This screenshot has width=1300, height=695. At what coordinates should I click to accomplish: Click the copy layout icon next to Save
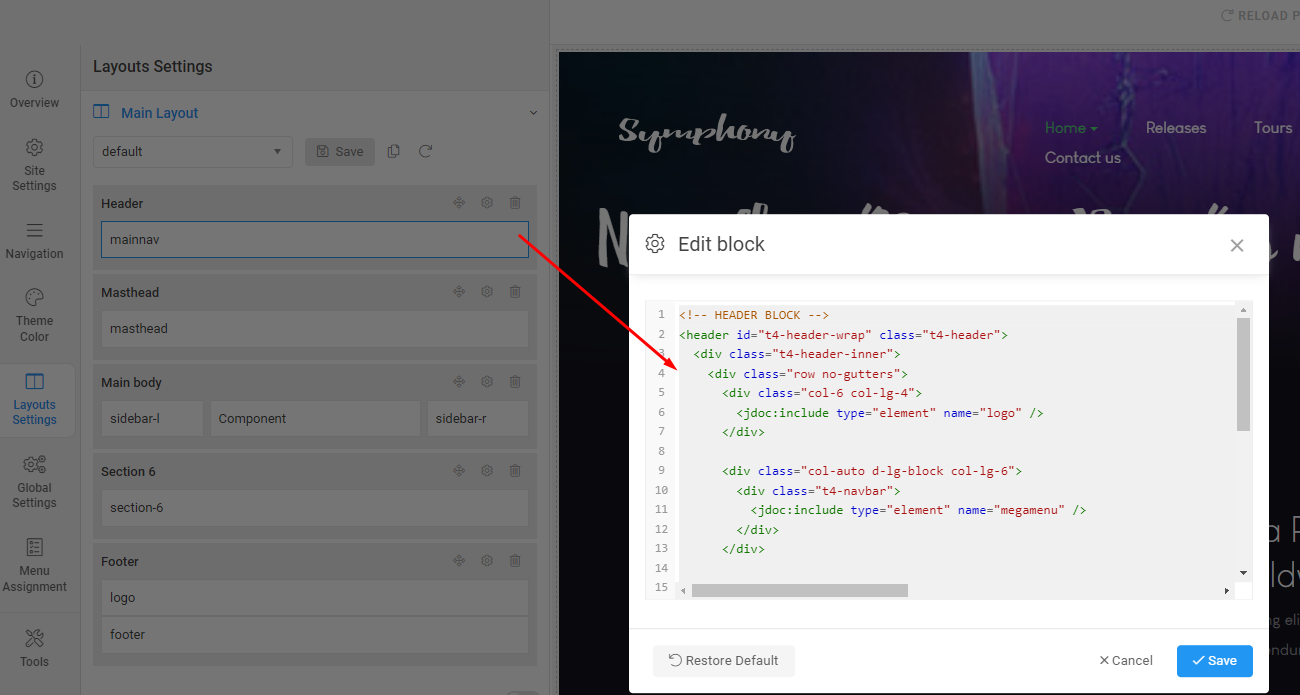[x=394, y=151]
